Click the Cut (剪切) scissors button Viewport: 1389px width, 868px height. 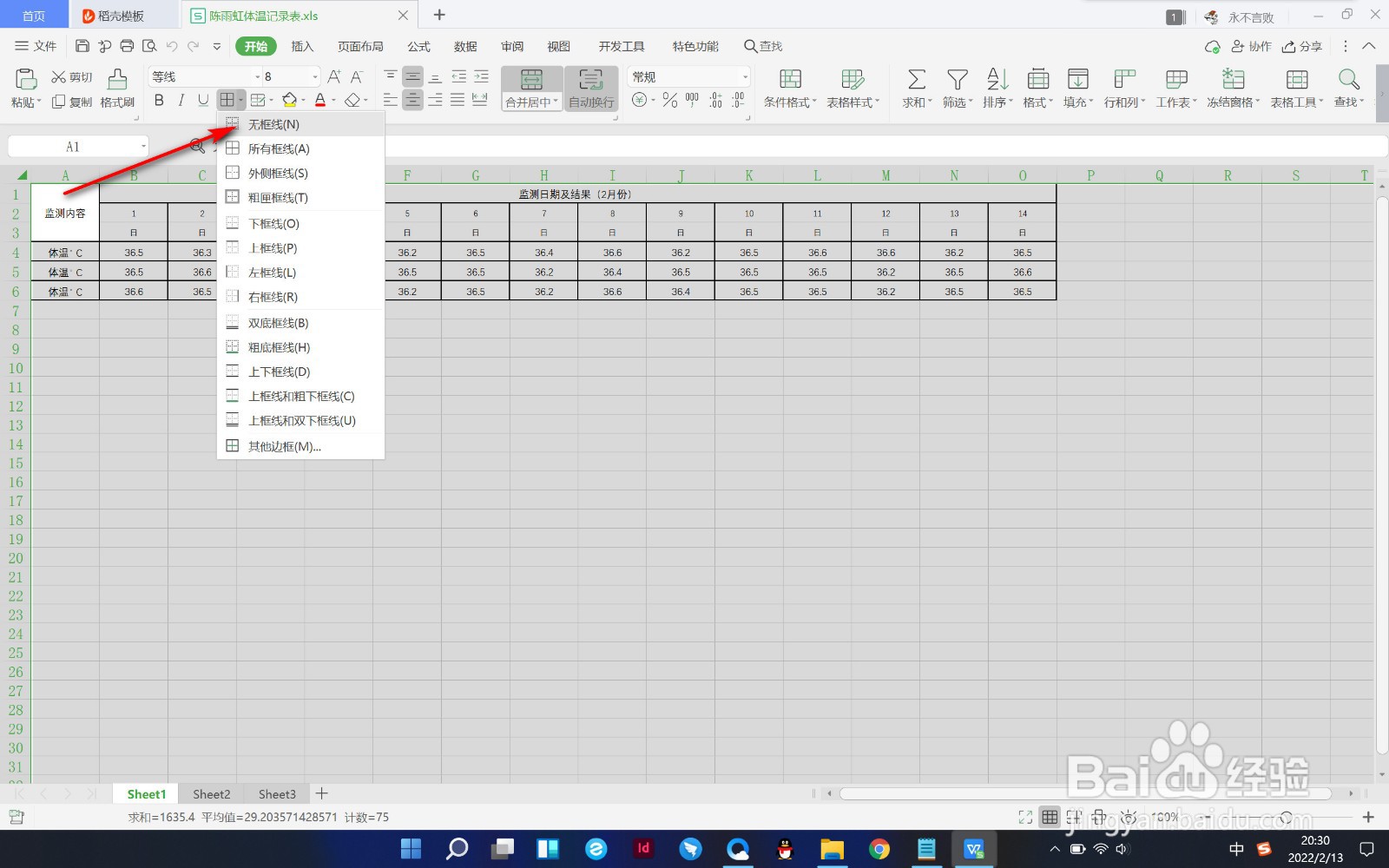71,77
